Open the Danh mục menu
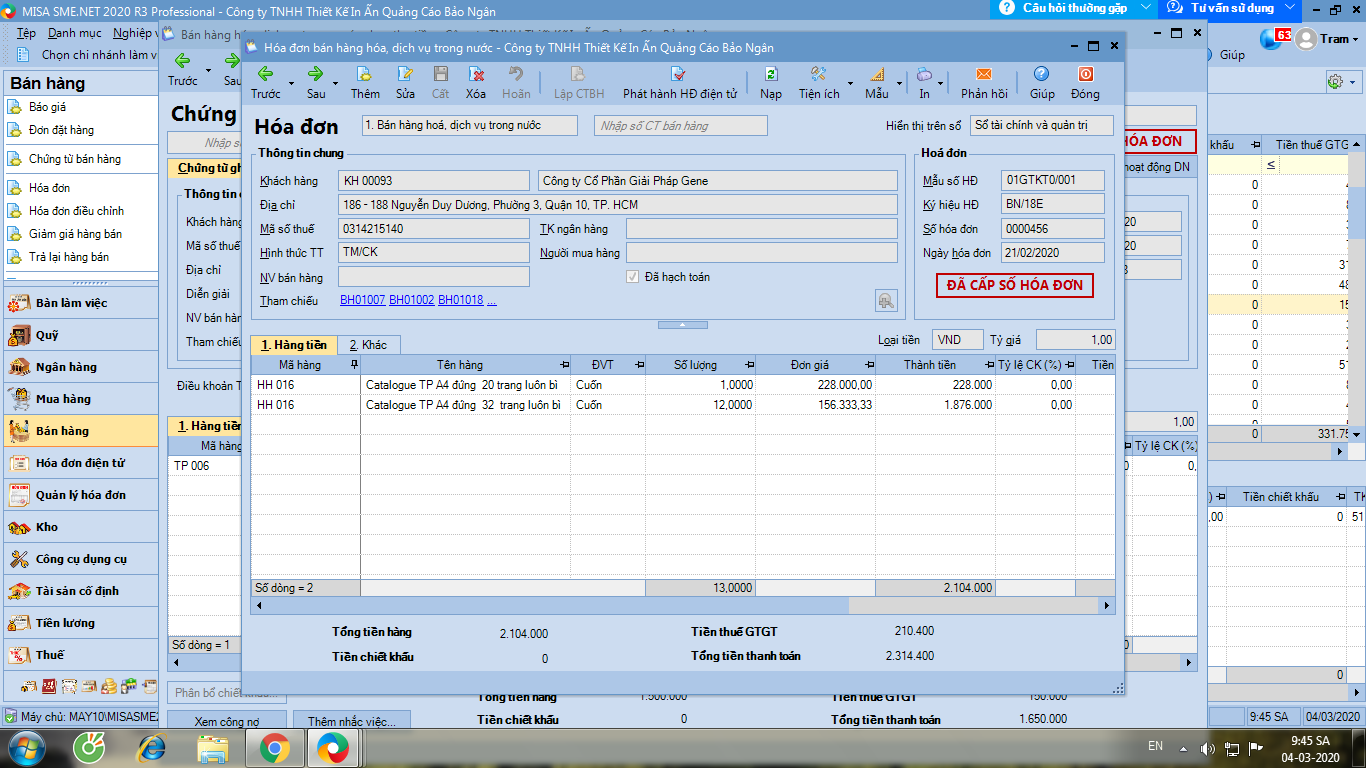The image size is (1366, 768). (75, 33)
